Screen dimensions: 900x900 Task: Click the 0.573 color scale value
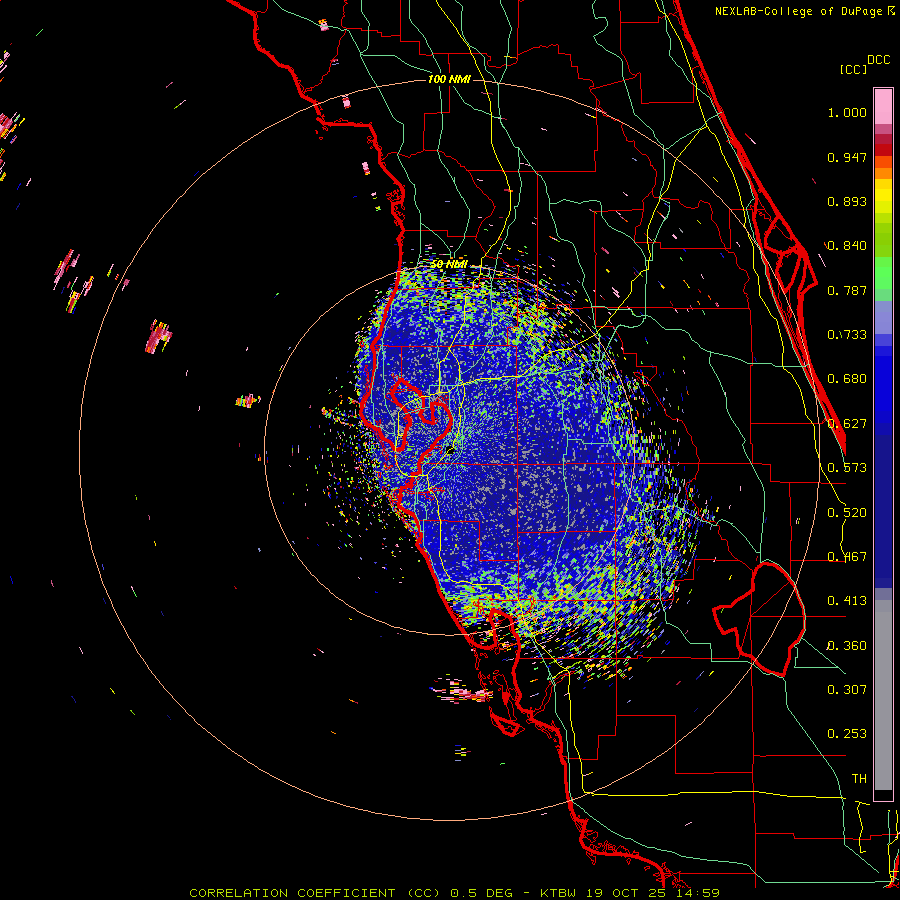click(x=847, y=468)
